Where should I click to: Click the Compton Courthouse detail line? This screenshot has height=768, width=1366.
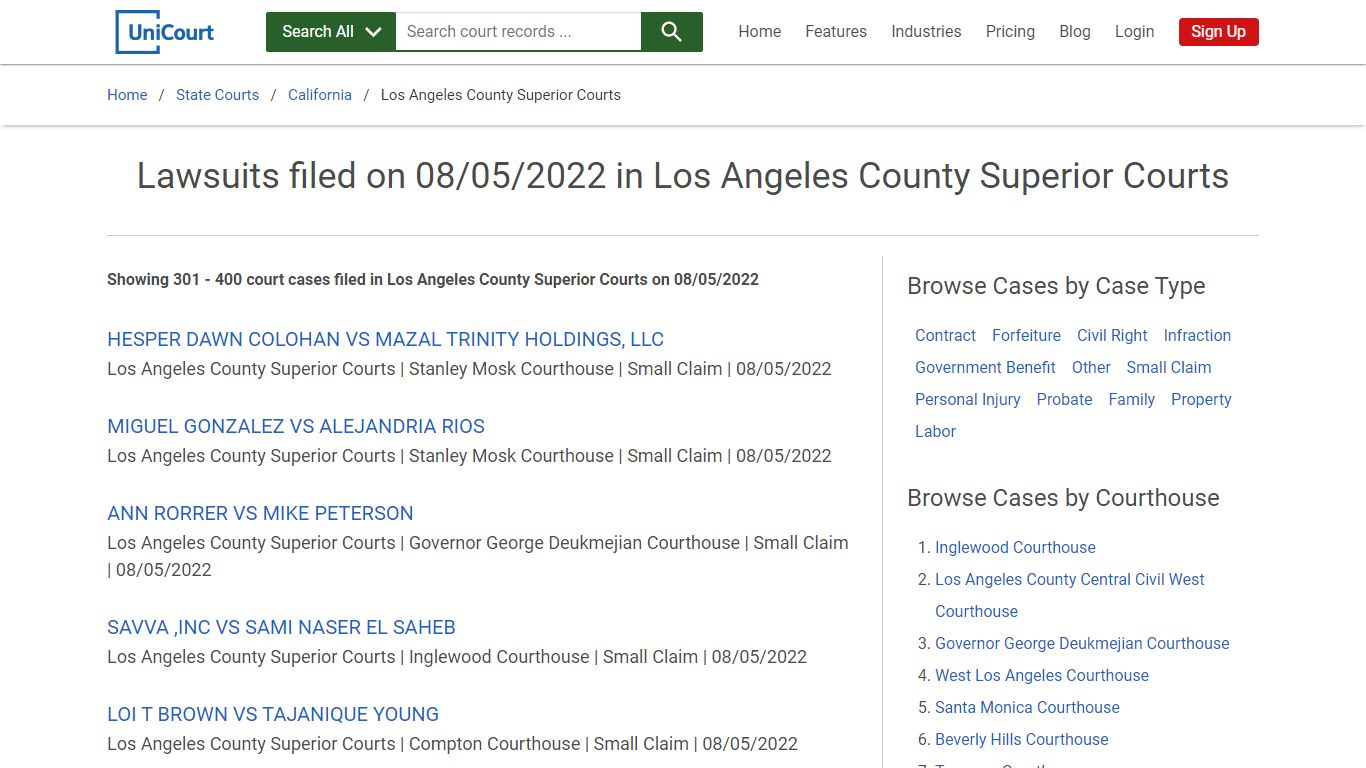click(452, 744)
